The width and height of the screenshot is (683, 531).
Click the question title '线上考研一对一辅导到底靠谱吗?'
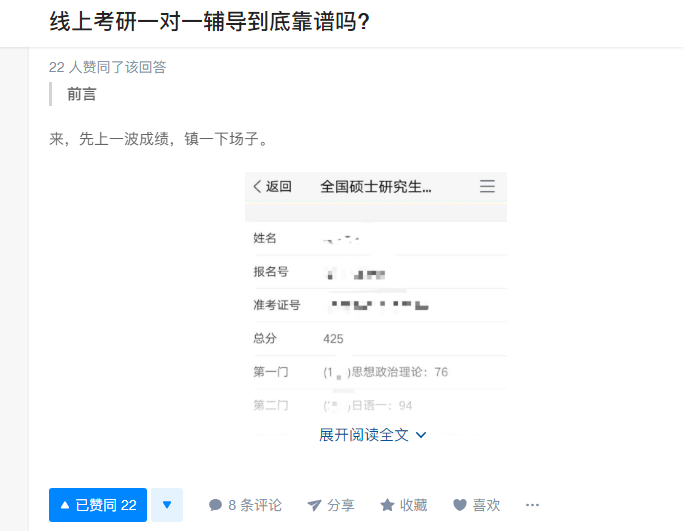click(x=210, y=21)
